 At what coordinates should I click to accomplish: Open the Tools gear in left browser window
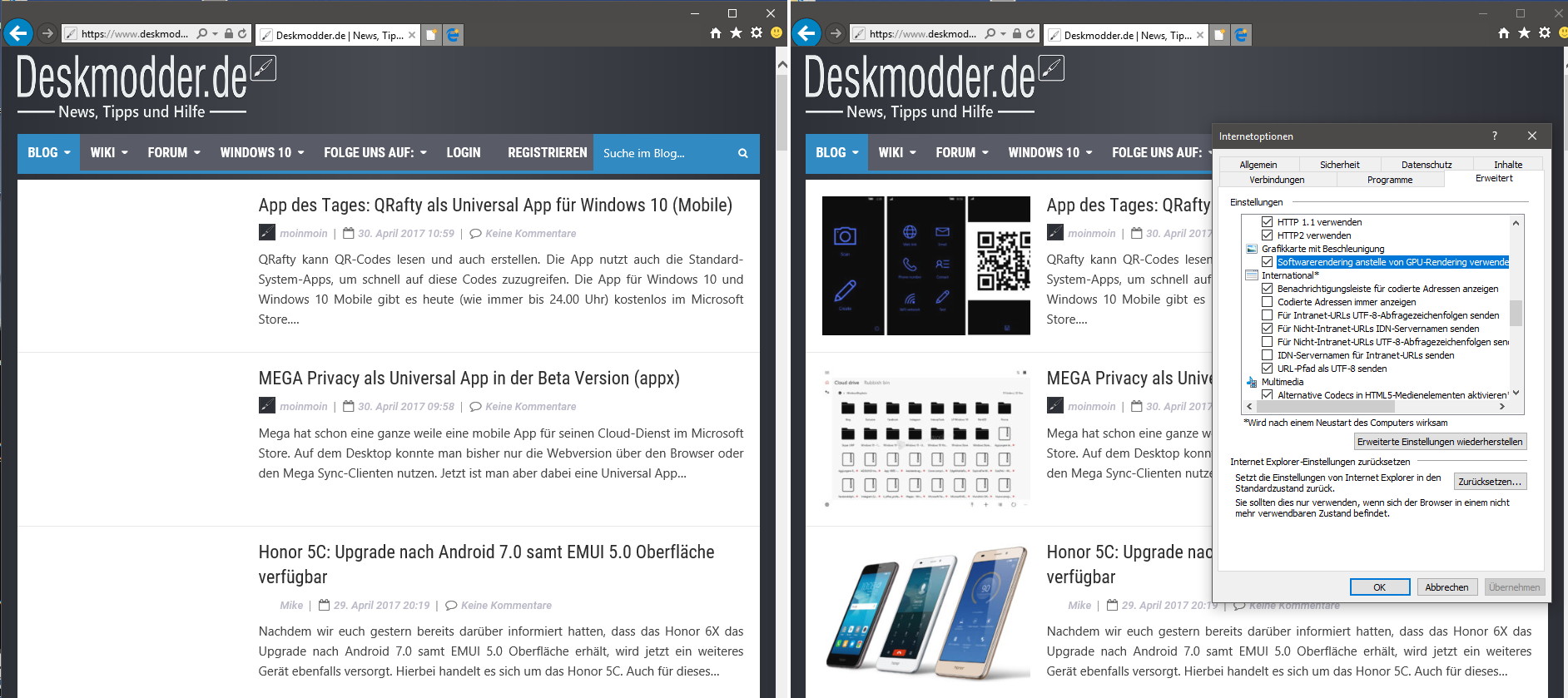[x=756, y=33]
